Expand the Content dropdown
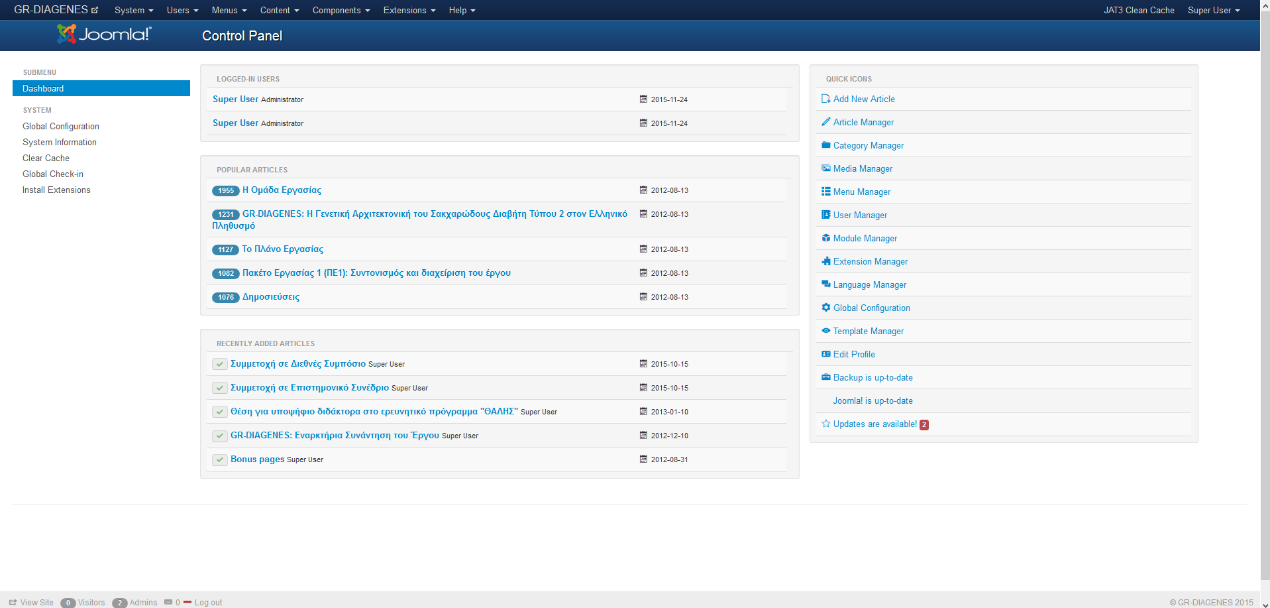 point(279,10)
